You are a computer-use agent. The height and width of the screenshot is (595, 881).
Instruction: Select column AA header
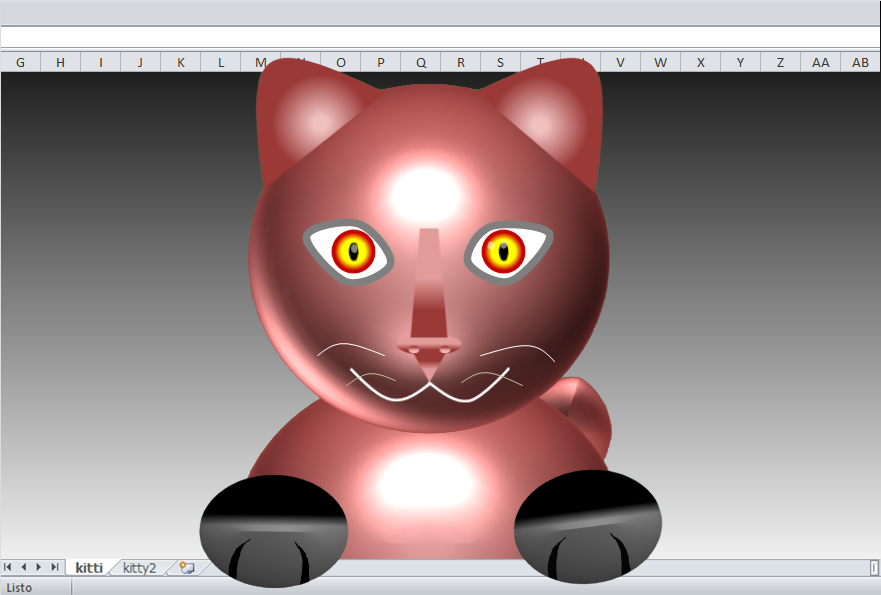[x=820, y=62]
